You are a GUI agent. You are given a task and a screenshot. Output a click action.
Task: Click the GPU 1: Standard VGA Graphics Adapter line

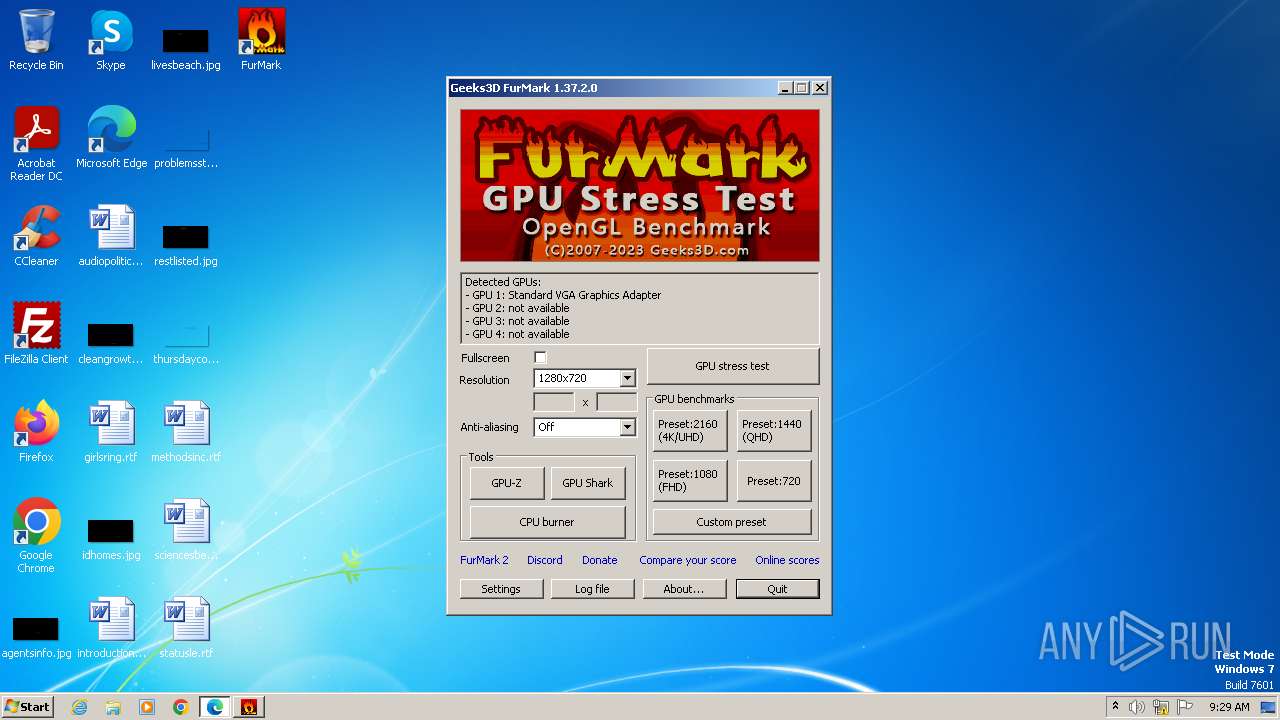point(564,295)
